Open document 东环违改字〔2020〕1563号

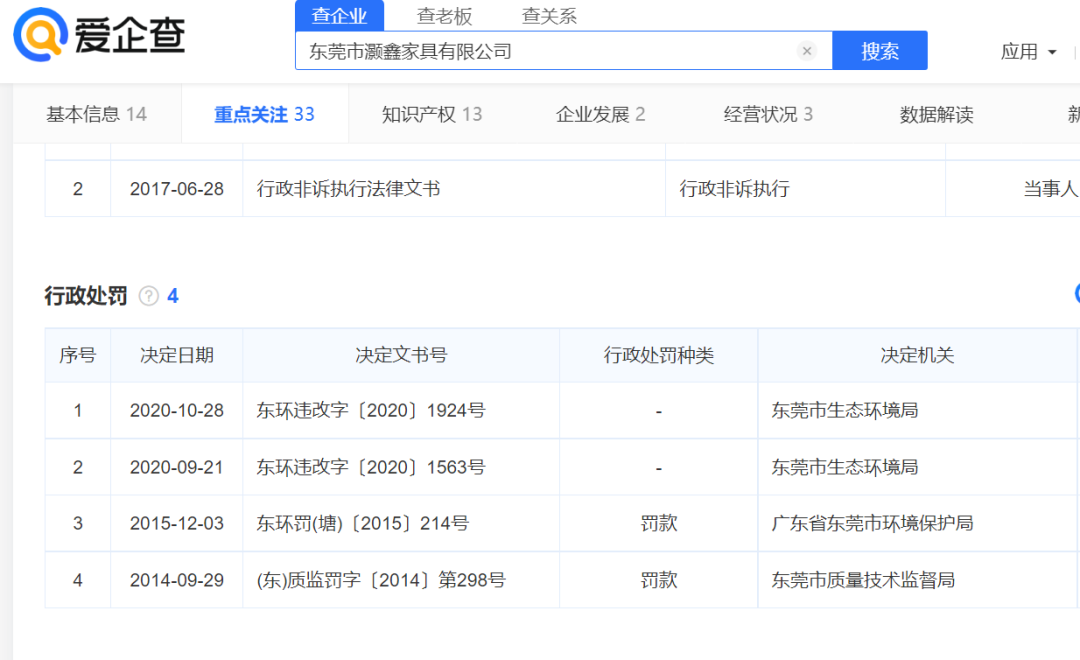371,467
